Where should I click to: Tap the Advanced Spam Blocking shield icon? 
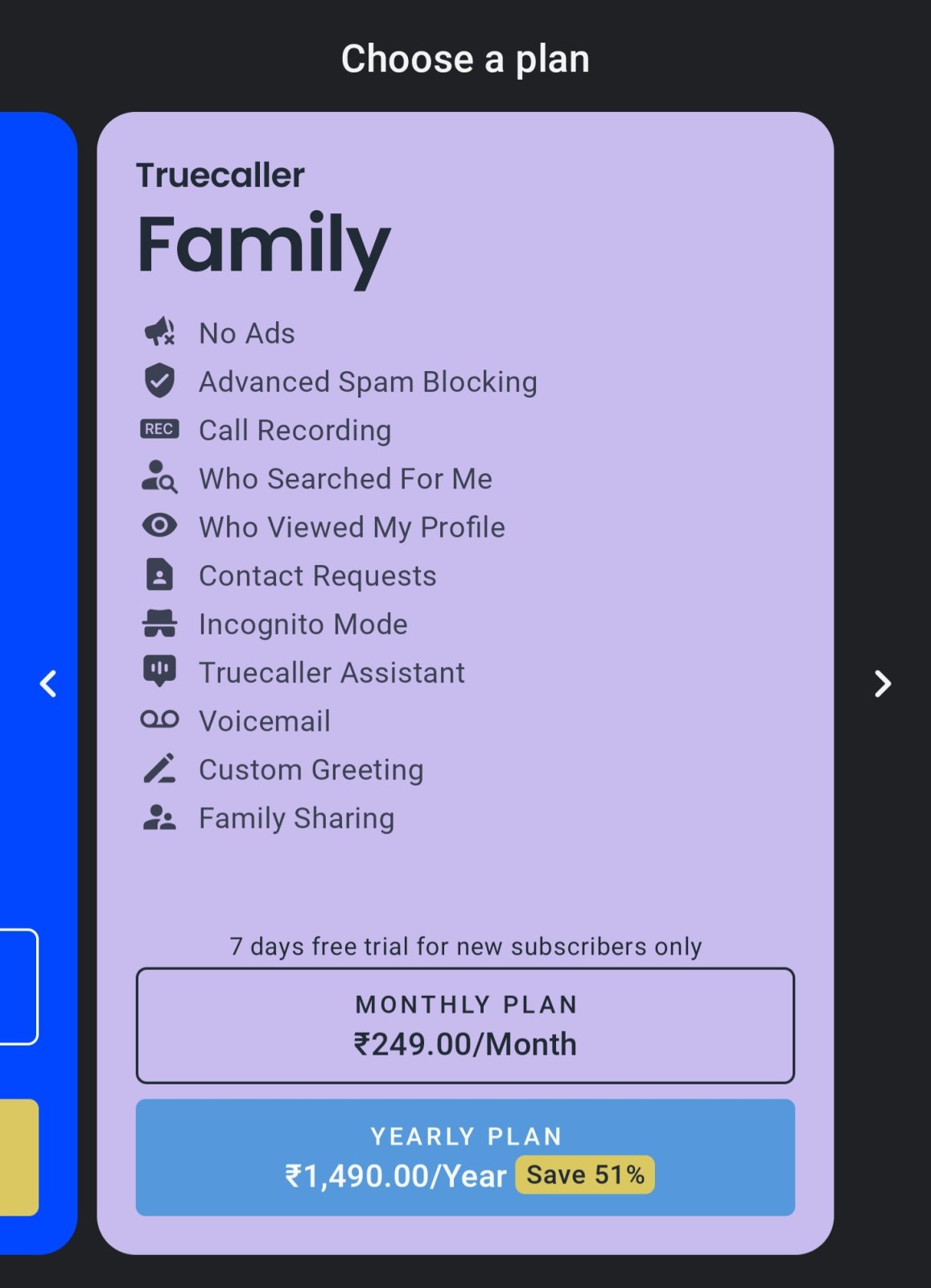pos(159,381)
